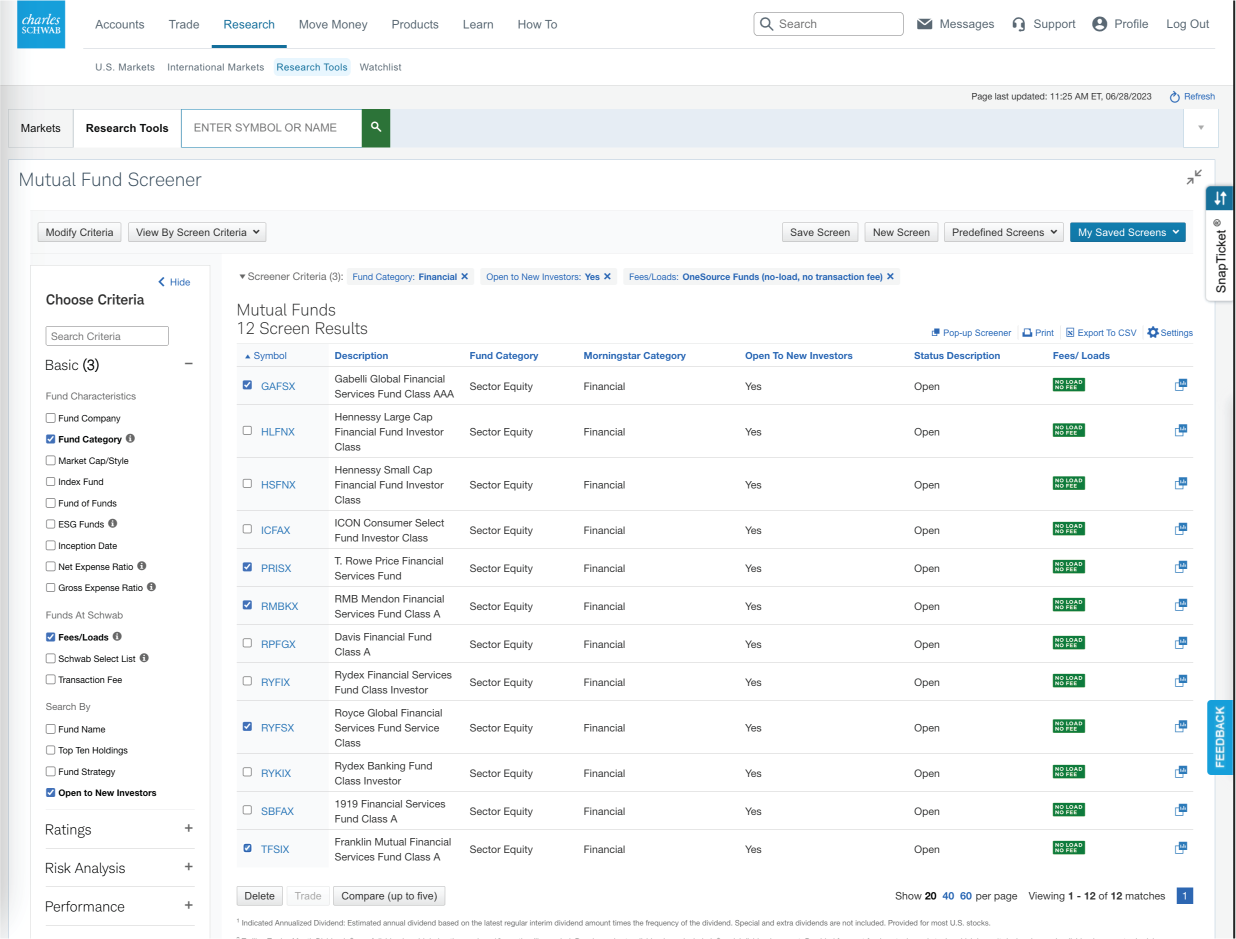1236x939 pixels.
Task: Click the No Load No Fee badge for ICFAX
Action: click(x=1068, y=529)
